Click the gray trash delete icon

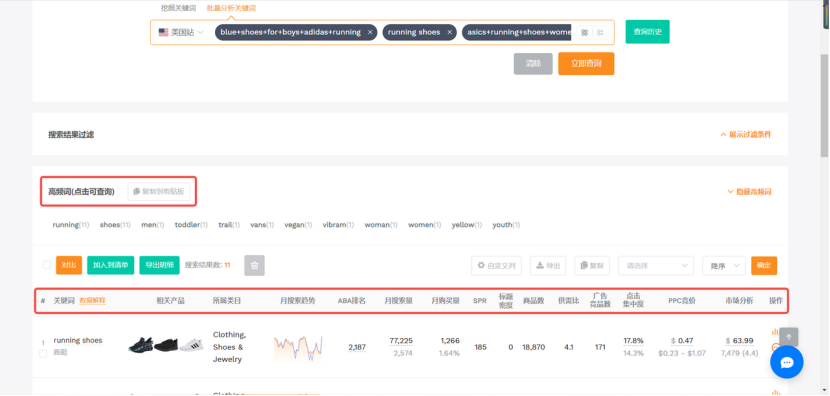tap(254, 265)
